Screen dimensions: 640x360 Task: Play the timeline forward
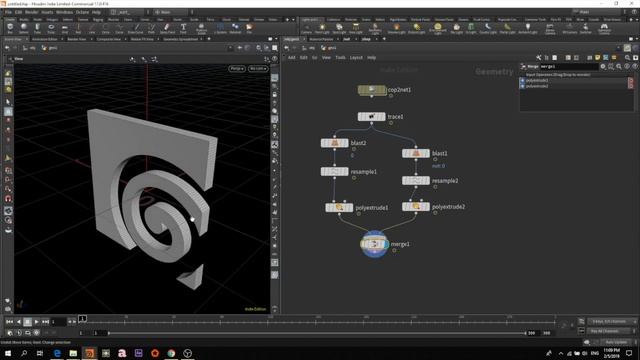click(x=36, y=322)
